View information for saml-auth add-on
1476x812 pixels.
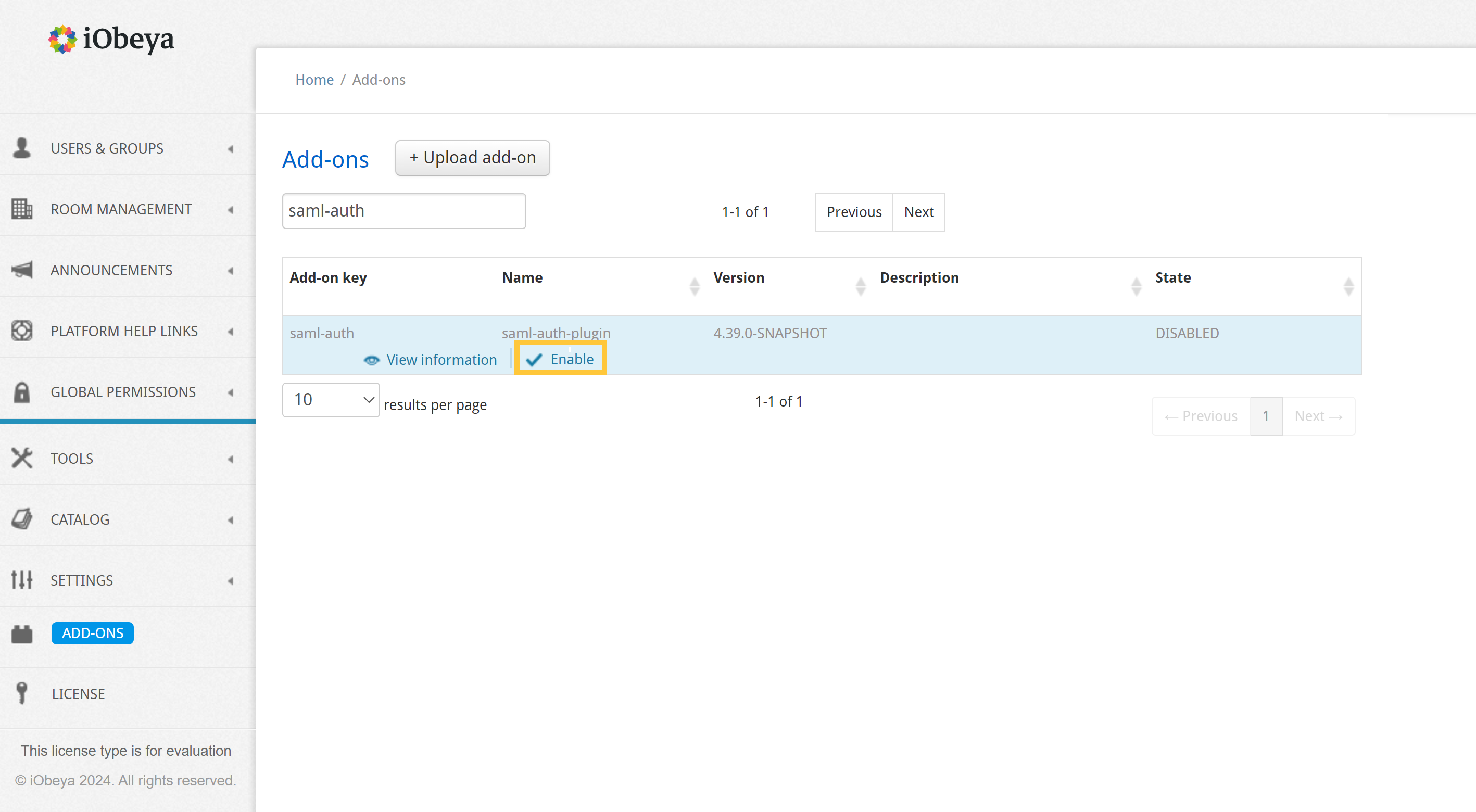pyautogui.click(x=431, y=360)
